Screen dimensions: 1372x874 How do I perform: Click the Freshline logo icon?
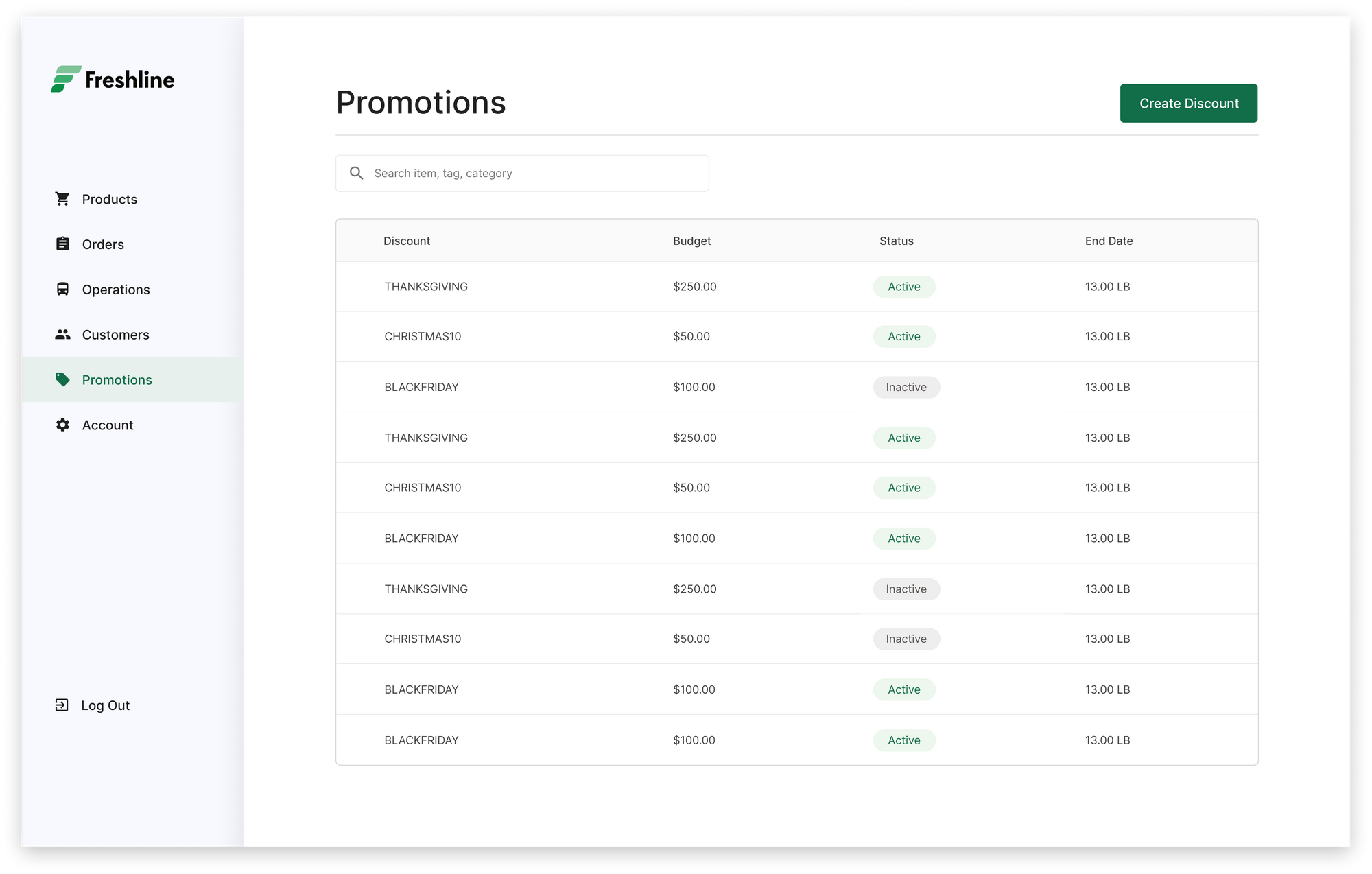(x=66, y=79)
